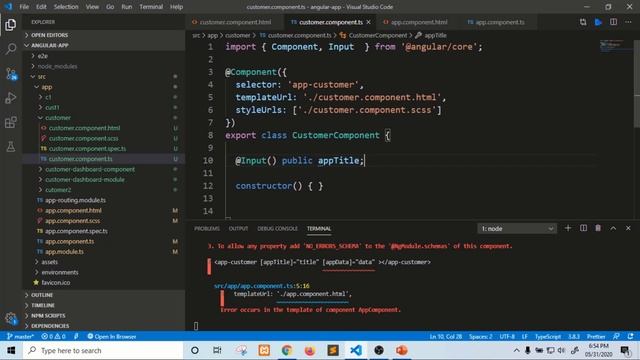Launch Firefox from the taskbar

point(310,350)
